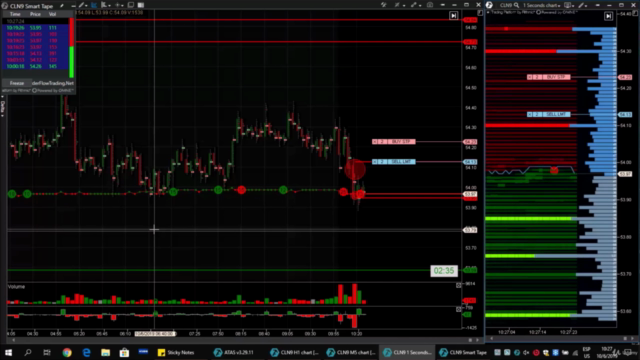Click the link tool icon in main chart title bar
Screen dimensions: 640x360
coord(384,5)
